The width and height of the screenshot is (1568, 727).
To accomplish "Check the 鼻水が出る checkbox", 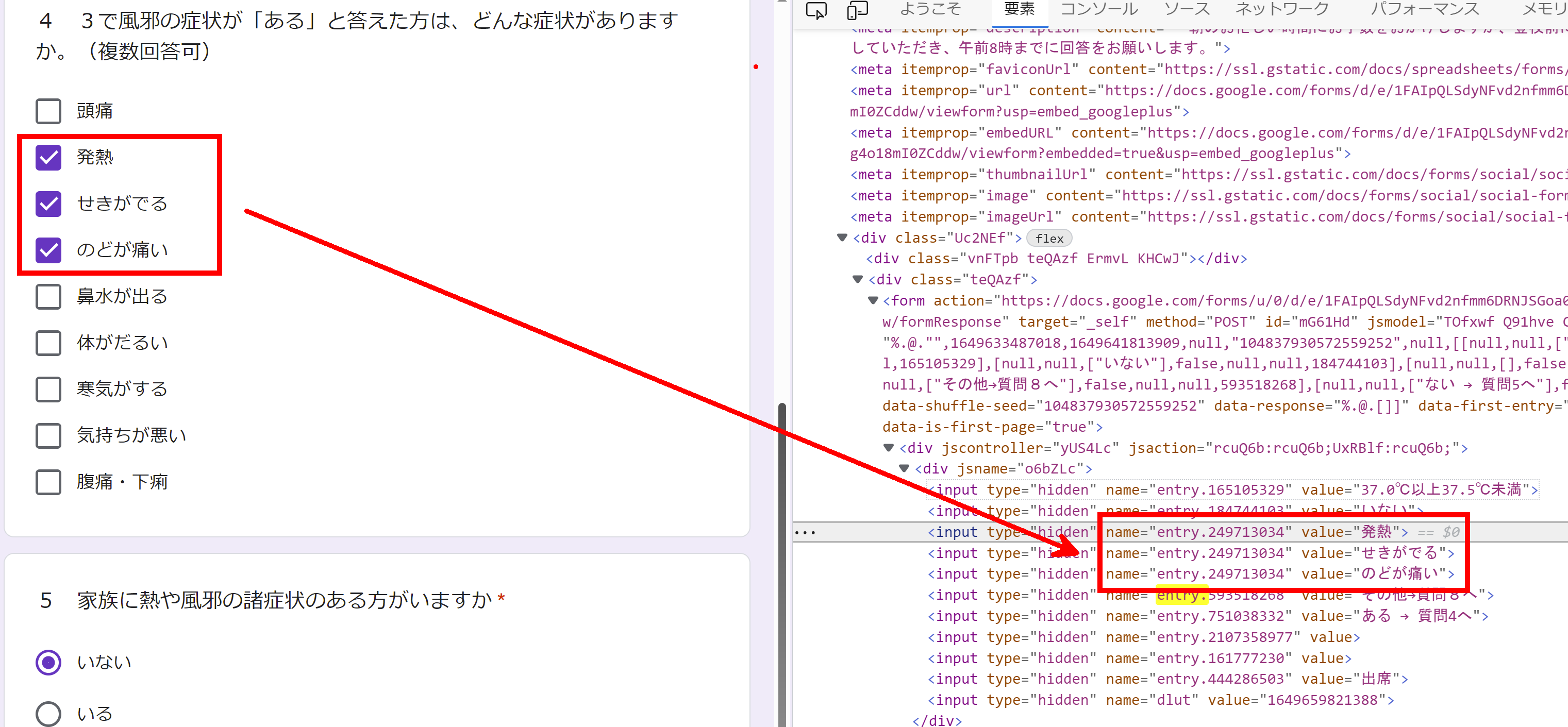I will 47,296.
